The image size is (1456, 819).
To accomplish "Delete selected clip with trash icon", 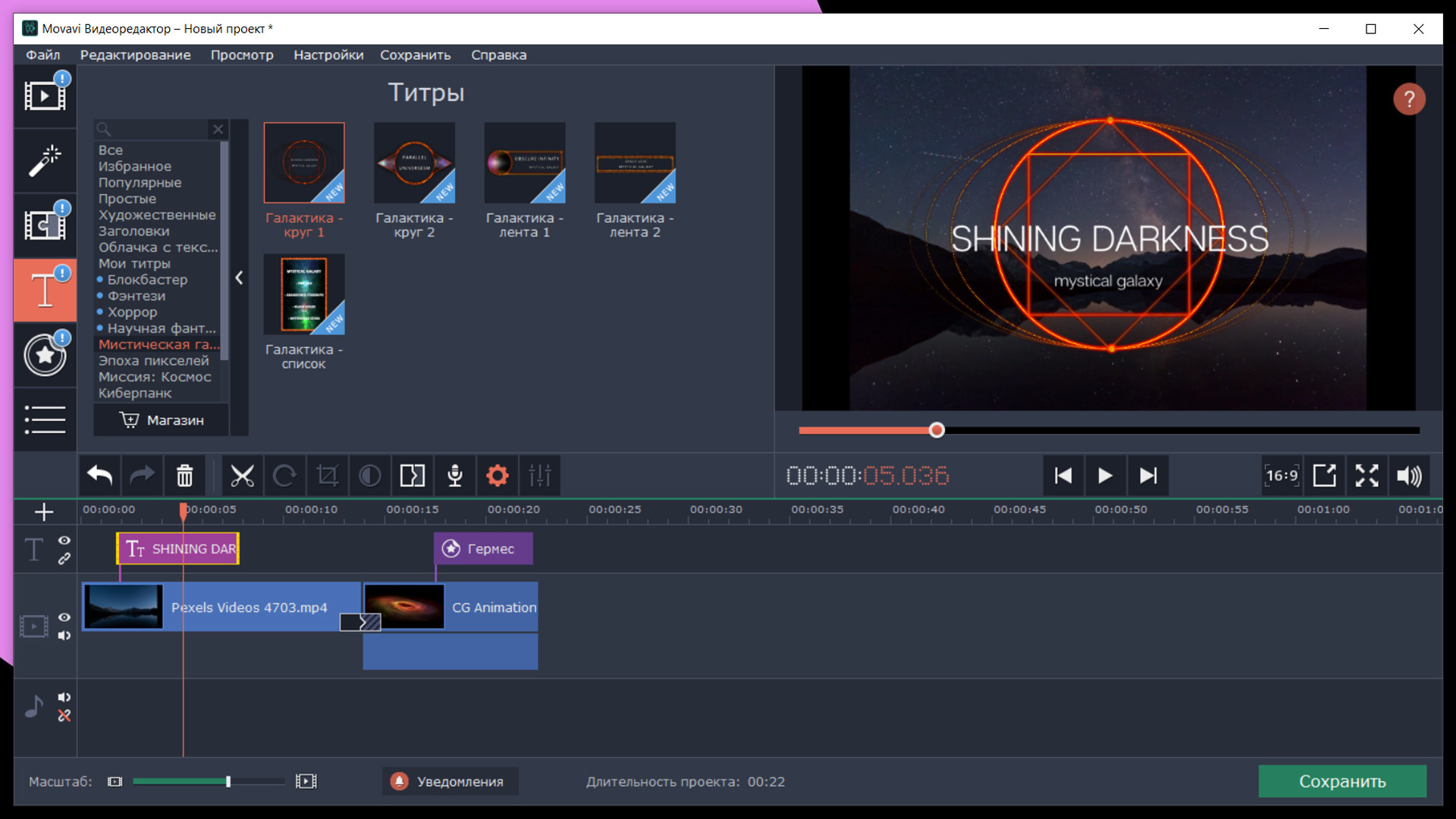I will coord(184,475).
